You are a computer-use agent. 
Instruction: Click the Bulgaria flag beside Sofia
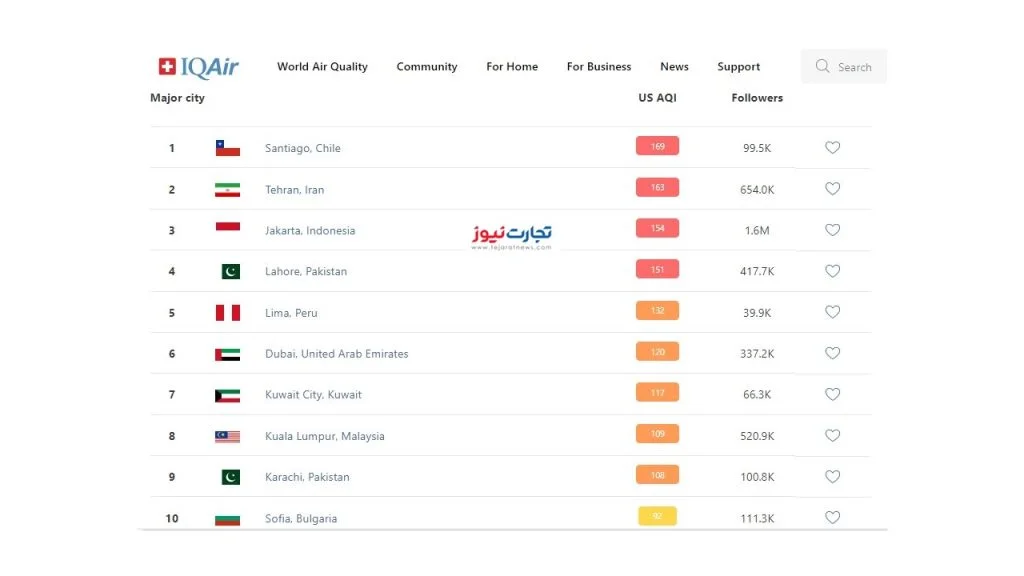[x=227, y=520]
